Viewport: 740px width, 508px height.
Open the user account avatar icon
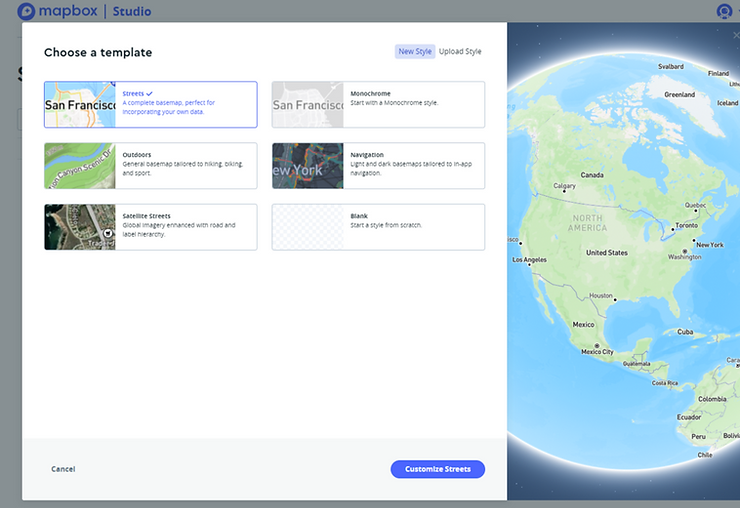(x=724, y=11)
